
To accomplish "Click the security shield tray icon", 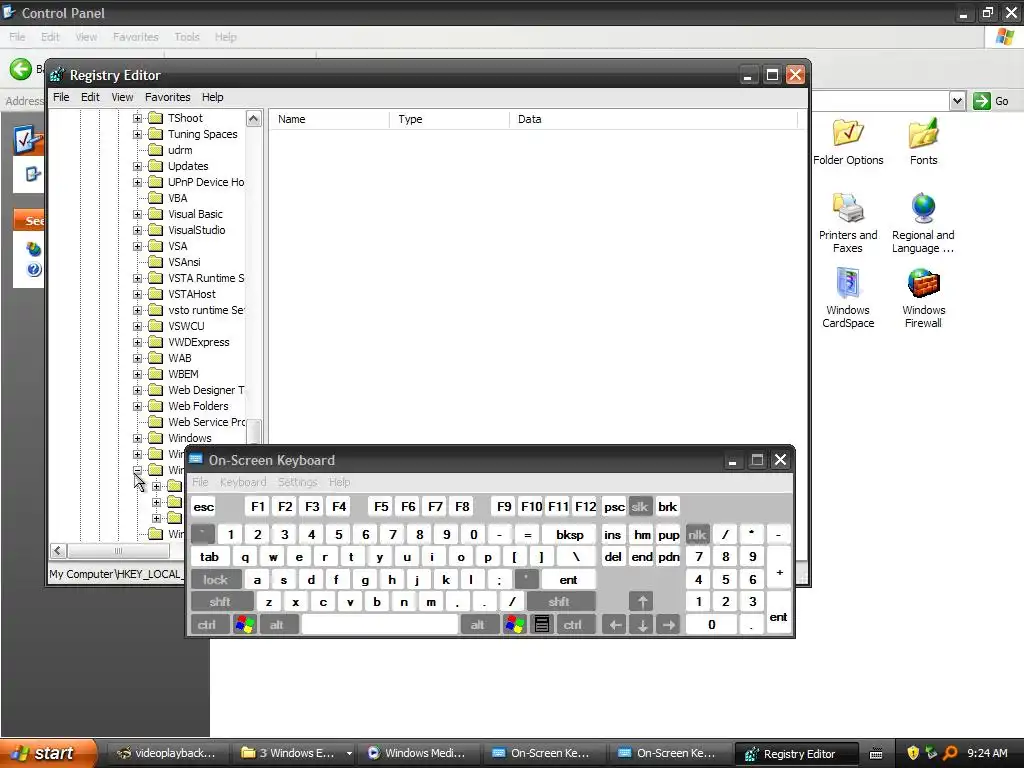I will 913,753.
